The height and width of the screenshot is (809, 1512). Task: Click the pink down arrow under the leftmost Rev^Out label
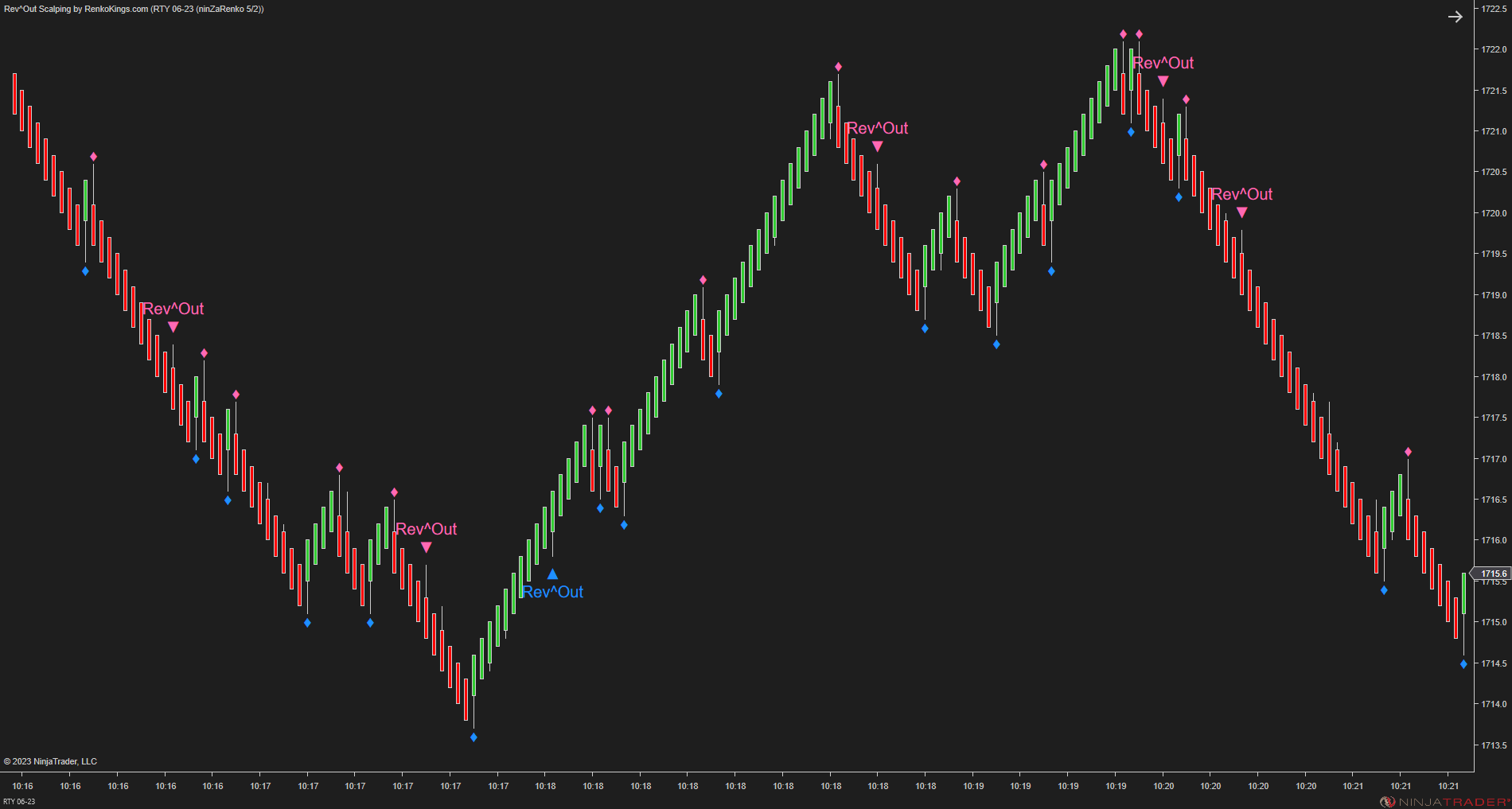(173, 326)
